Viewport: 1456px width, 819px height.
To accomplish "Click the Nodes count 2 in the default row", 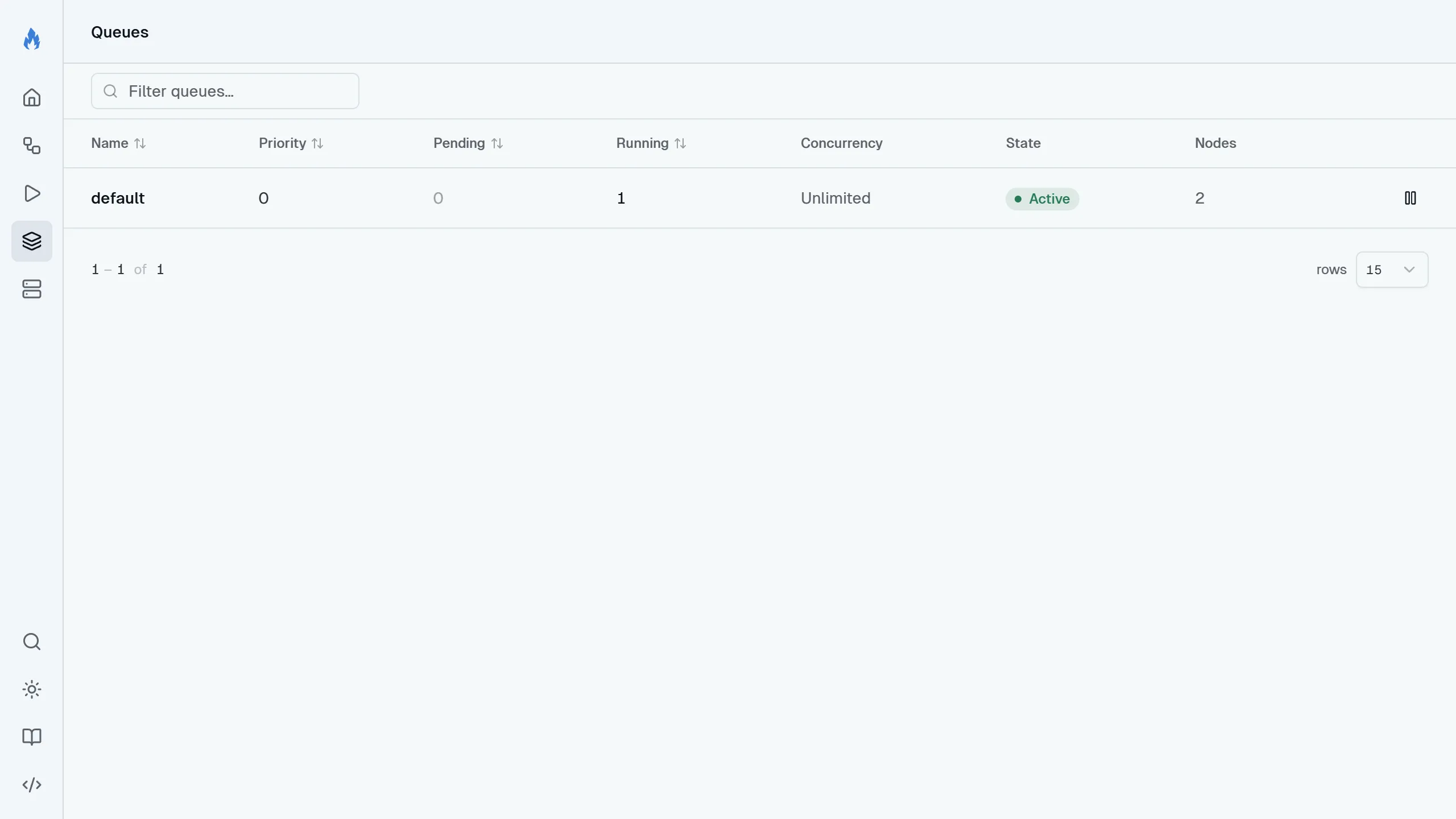I will (x=1199, y=198).
